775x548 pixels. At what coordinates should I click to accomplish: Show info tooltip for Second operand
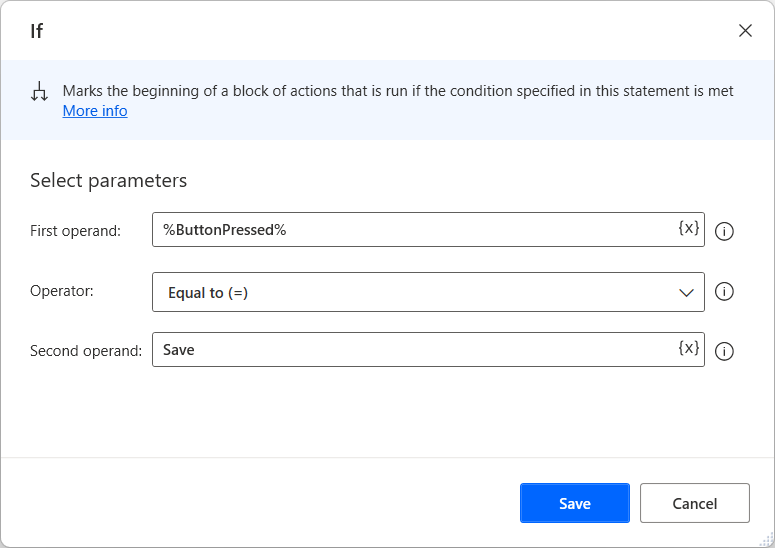726,351
